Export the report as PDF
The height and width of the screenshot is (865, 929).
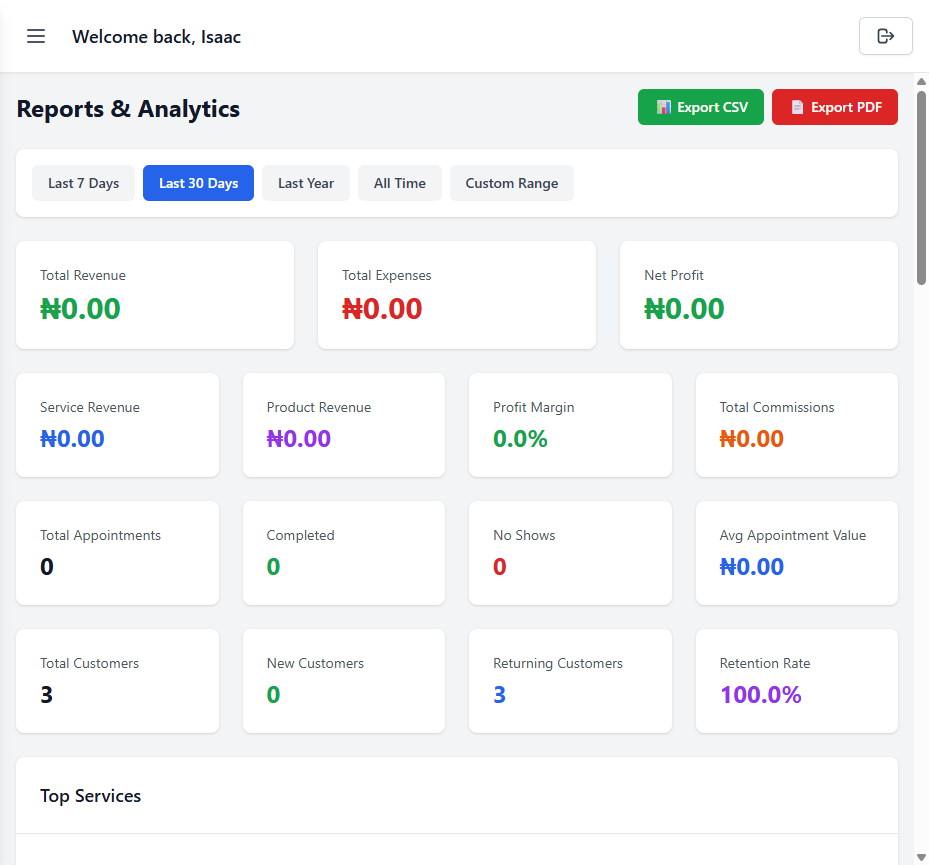(x=834, y=107)
